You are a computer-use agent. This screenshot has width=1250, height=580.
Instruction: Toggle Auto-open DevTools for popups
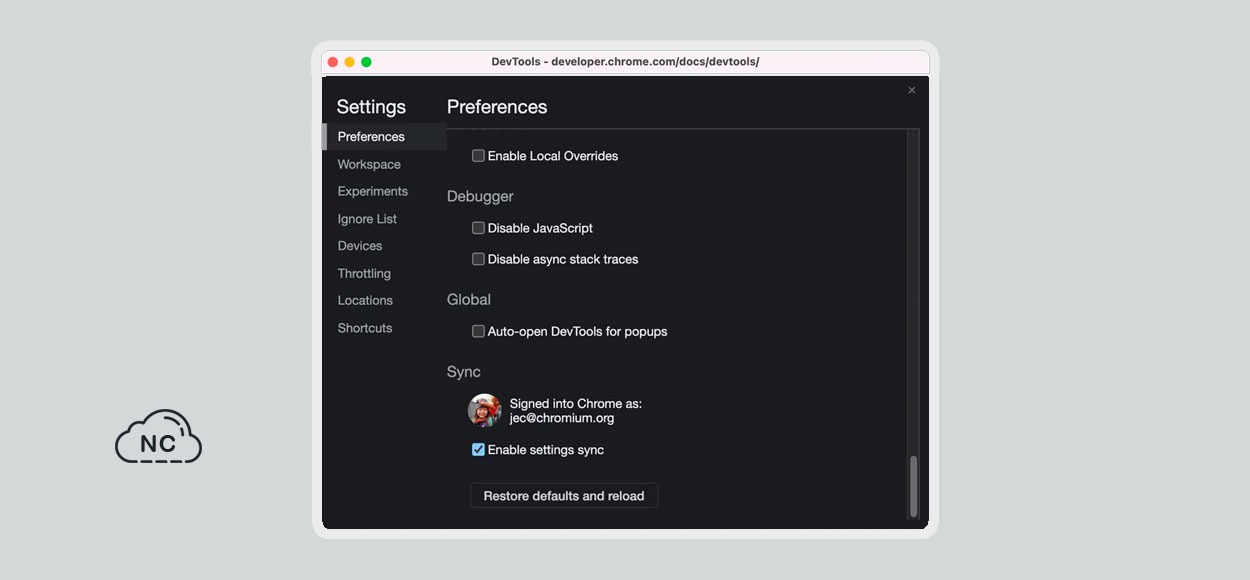[x=478, y=331]
